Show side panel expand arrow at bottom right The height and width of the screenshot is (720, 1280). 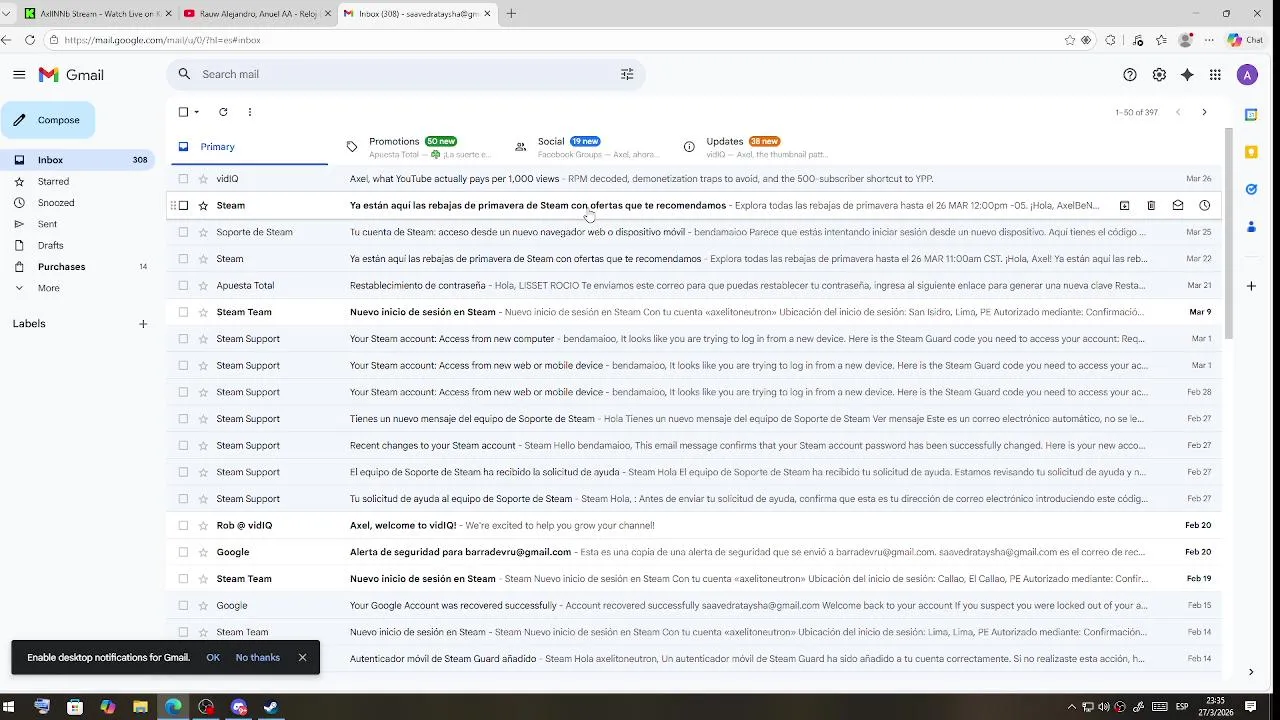click(1251, 672)
